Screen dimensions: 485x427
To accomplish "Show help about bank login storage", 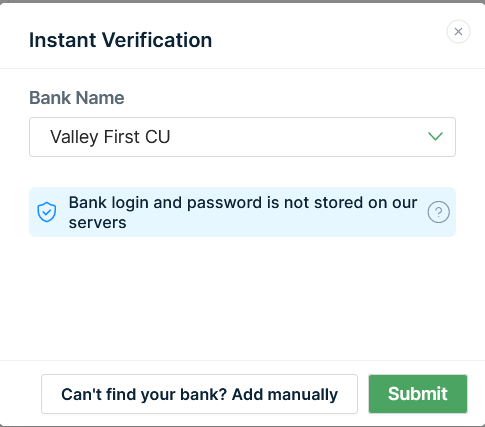I will [x=438, y=212].
